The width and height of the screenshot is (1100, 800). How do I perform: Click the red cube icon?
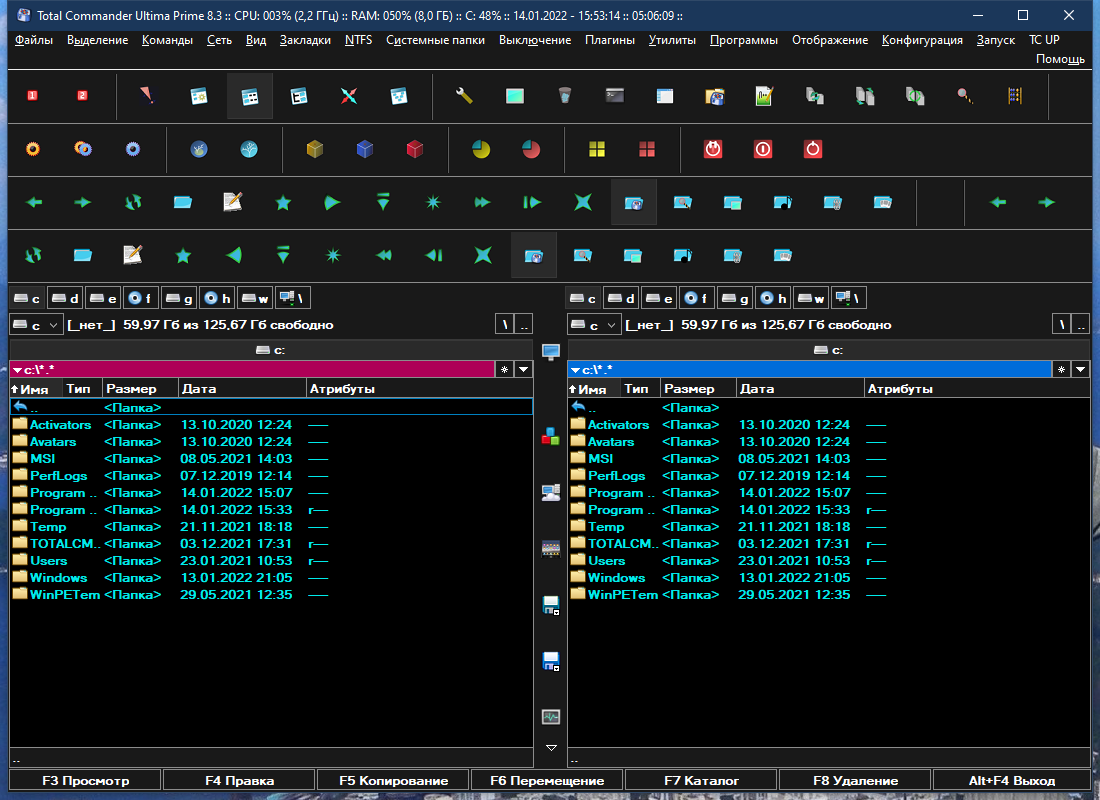coord(415,149)
